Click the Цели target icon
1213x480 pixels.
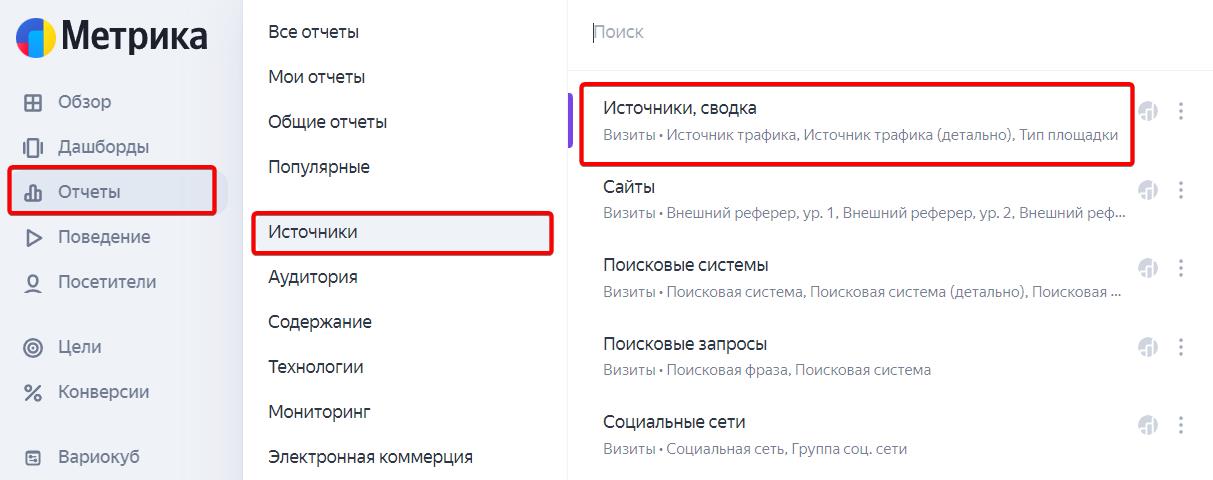pos(33,348)
